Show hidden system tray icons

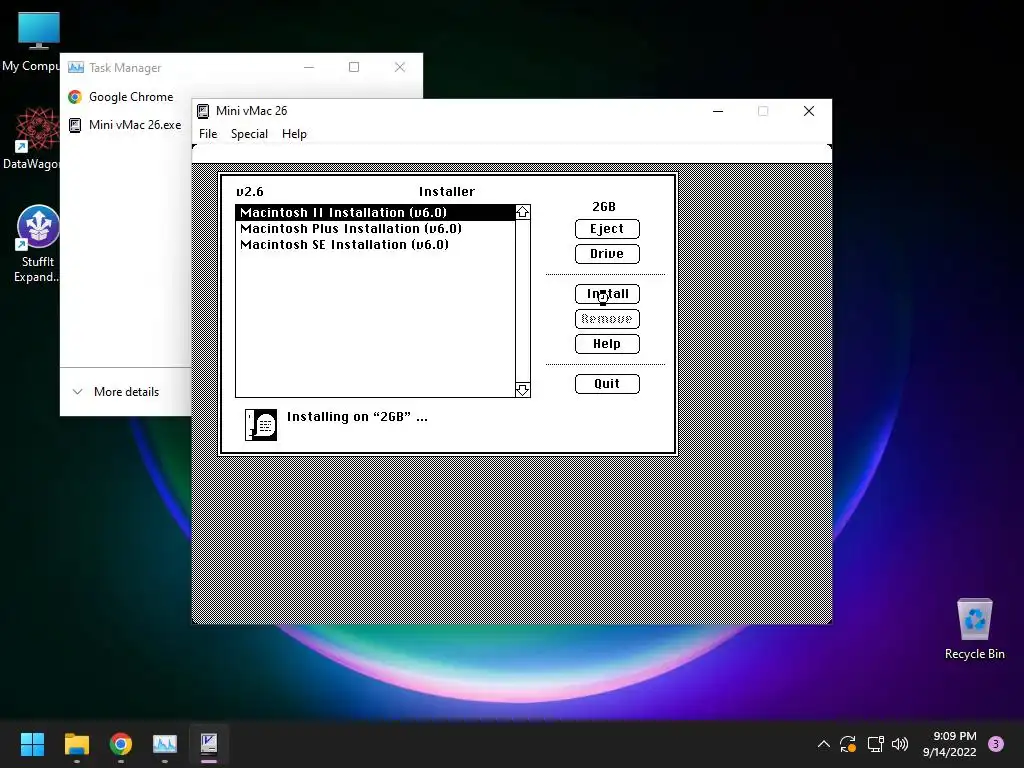pyautogui.click(x=824, y=744)
